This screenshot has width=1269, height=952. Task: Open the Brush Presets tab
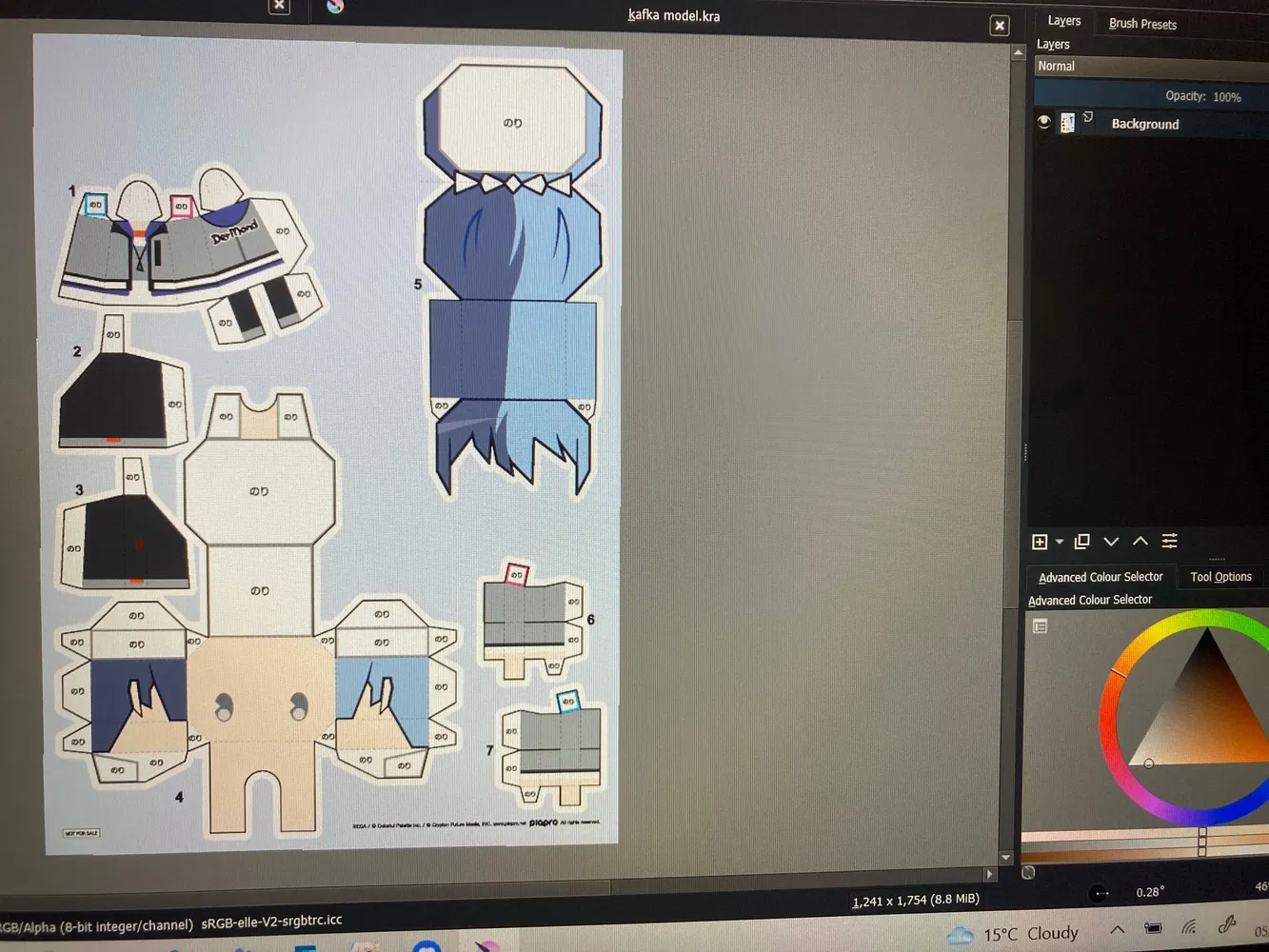(x=1142, y=24)
